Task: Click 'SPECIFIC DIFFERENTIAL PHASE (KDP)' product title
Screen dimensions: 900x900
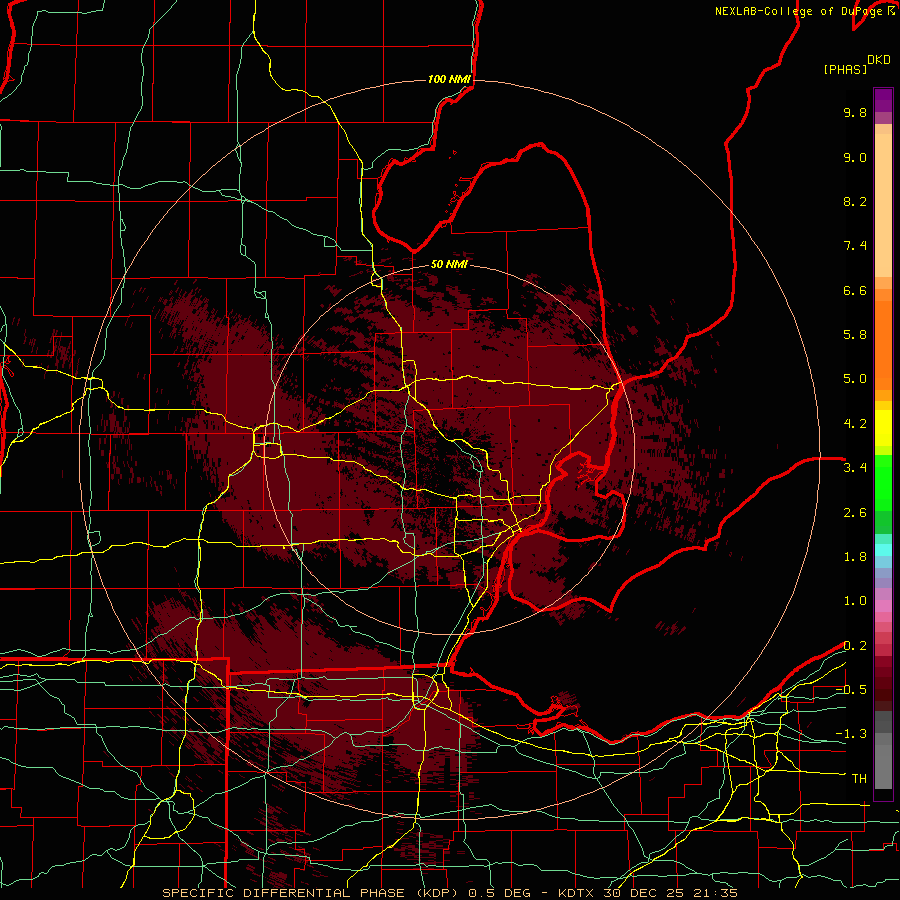Action: [312, 893]
